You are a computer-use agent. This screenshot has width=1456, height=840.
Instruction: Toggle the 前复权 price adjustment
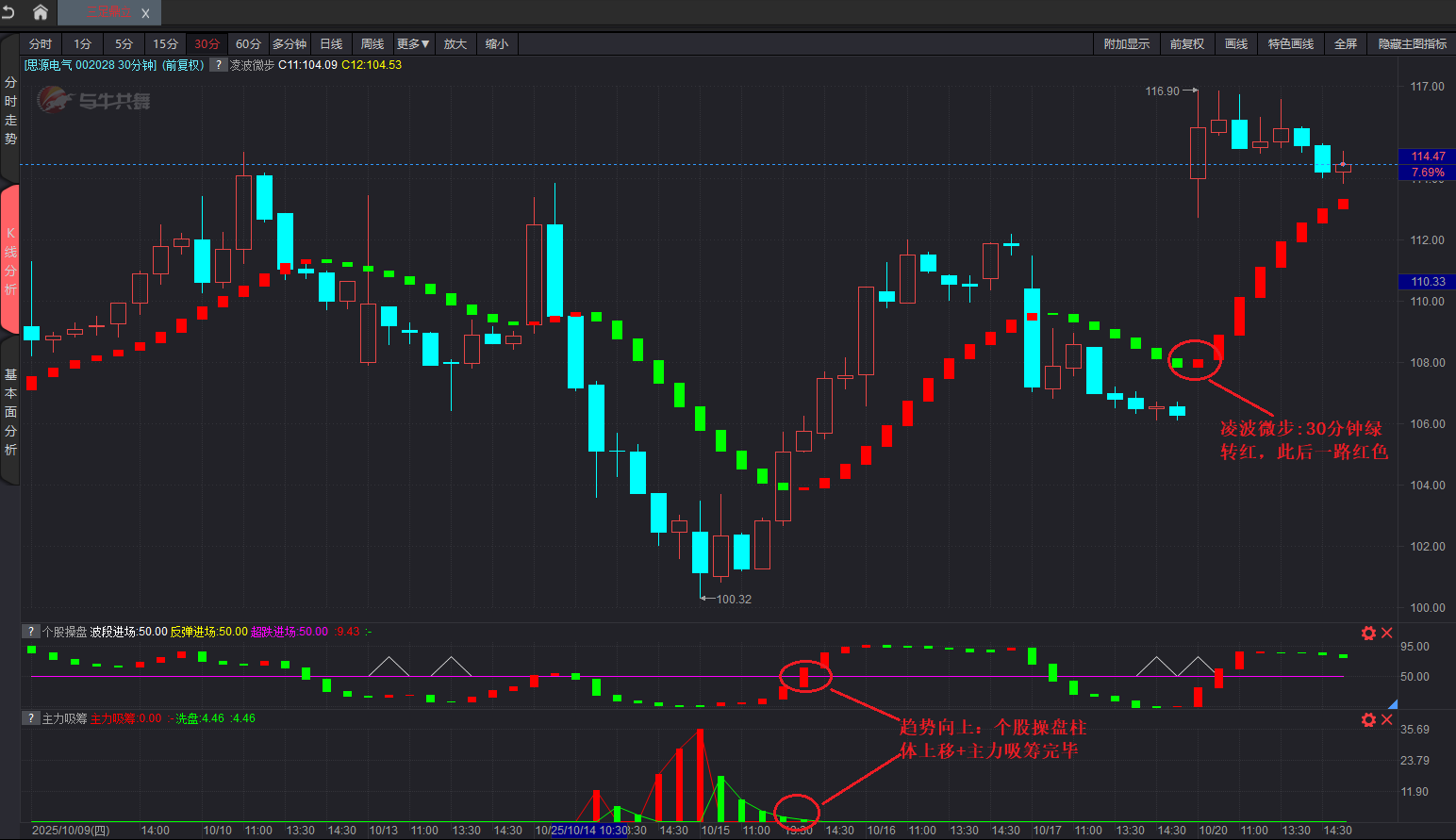(x=1186, y=44)
